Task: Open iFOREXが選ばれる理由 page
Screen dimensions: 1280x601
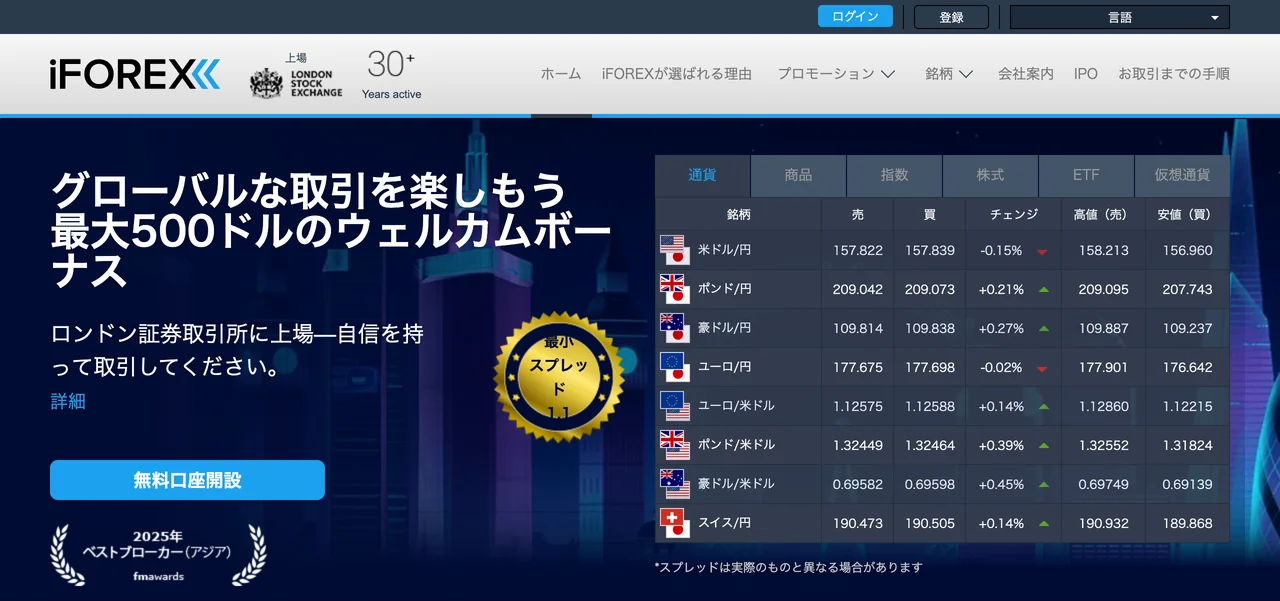Action: [x=677, y=74]
